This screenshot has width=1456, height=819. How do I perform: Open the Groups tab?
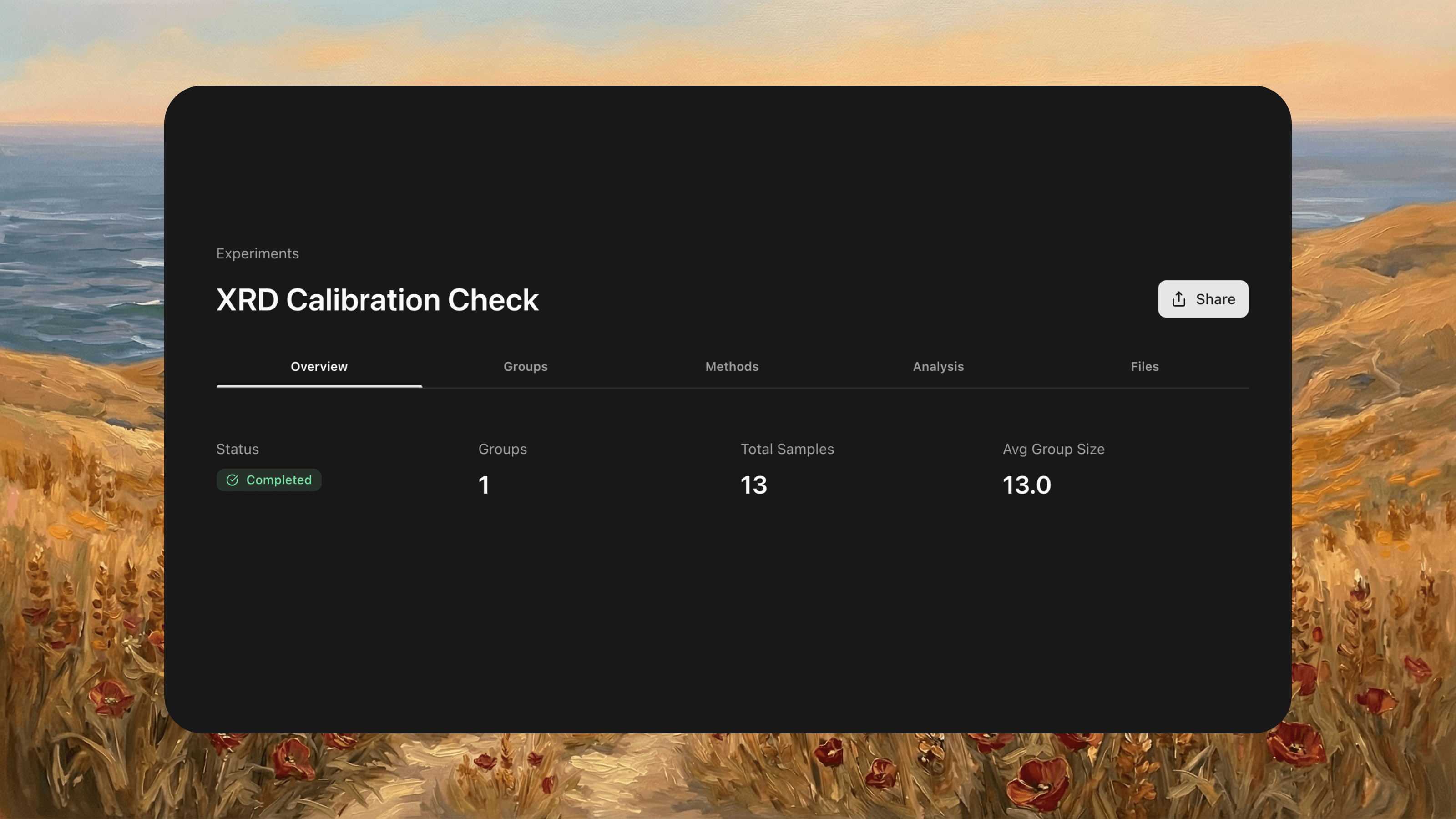pyautogui.click(x=525, y=366)
